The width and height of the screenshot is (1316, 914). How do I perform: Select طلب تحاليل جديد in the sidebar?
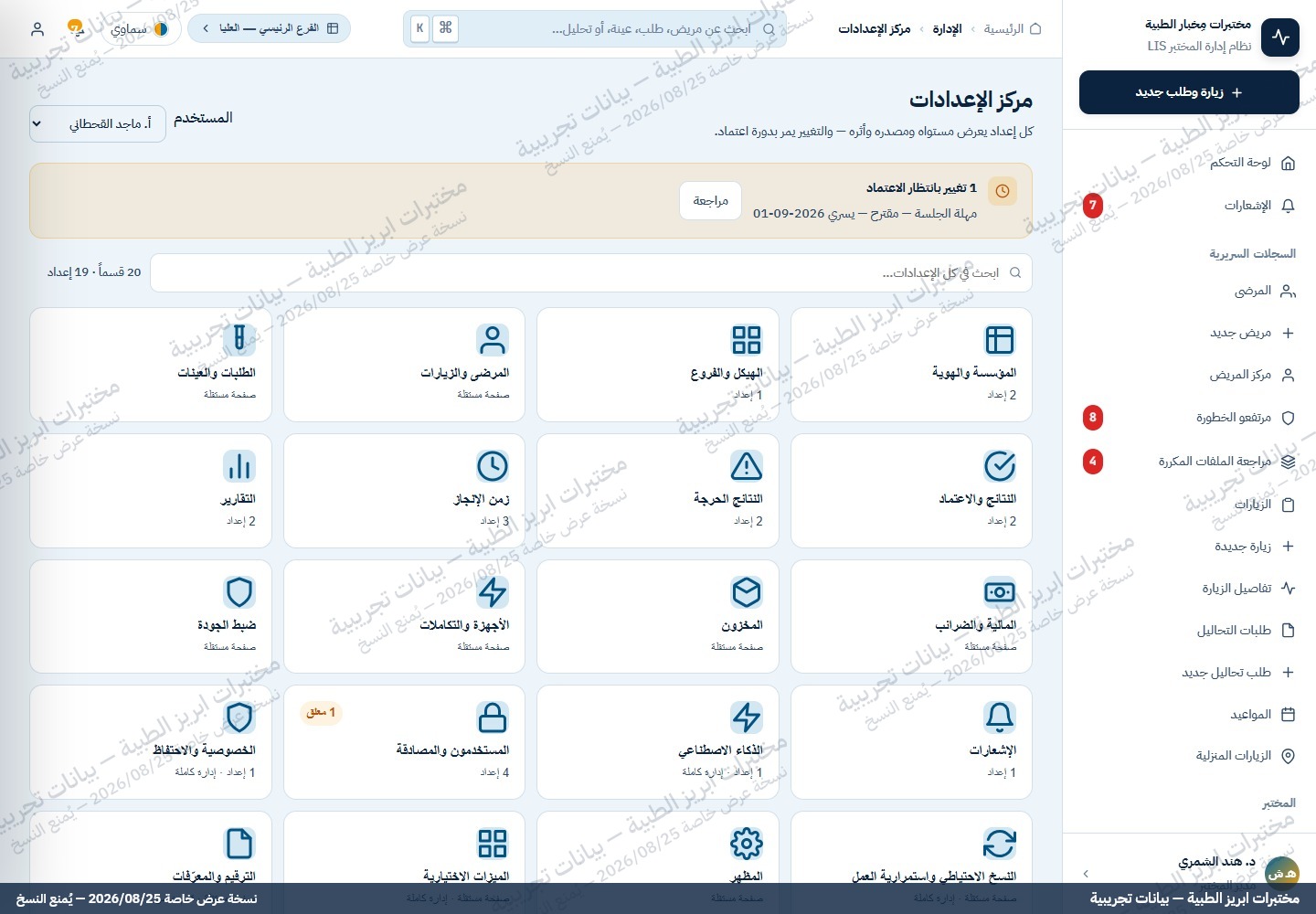point(1189,673)
